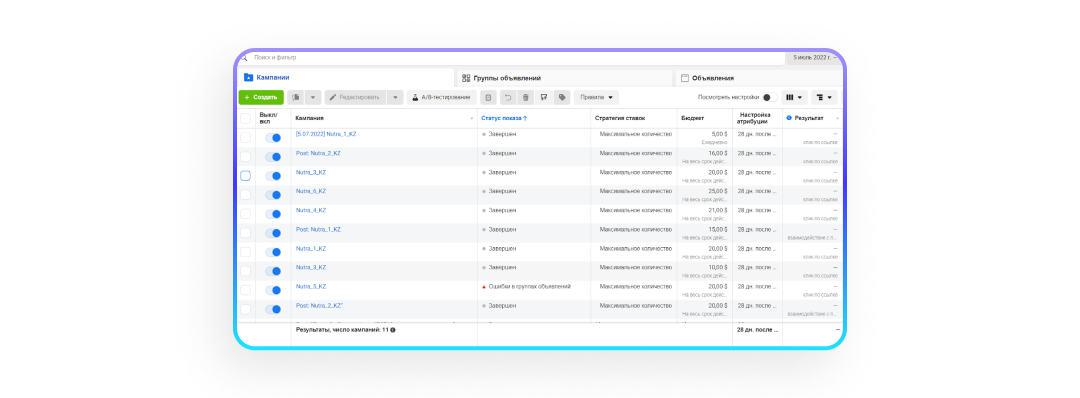1080x398 pixels.
Task: Open the Post: Nutra_1_KZ campaign link
Action: 318,229
